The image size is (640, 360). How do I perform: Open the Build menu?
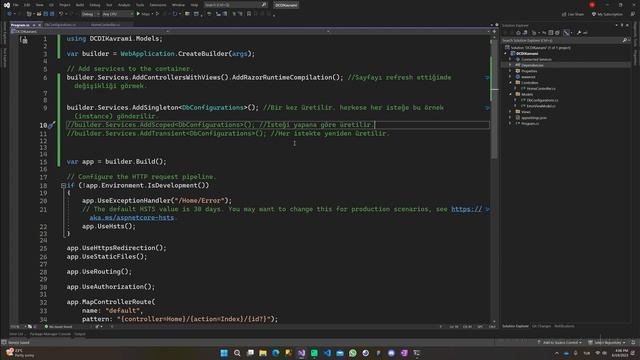pyautogui.click(x=80, y=5)
